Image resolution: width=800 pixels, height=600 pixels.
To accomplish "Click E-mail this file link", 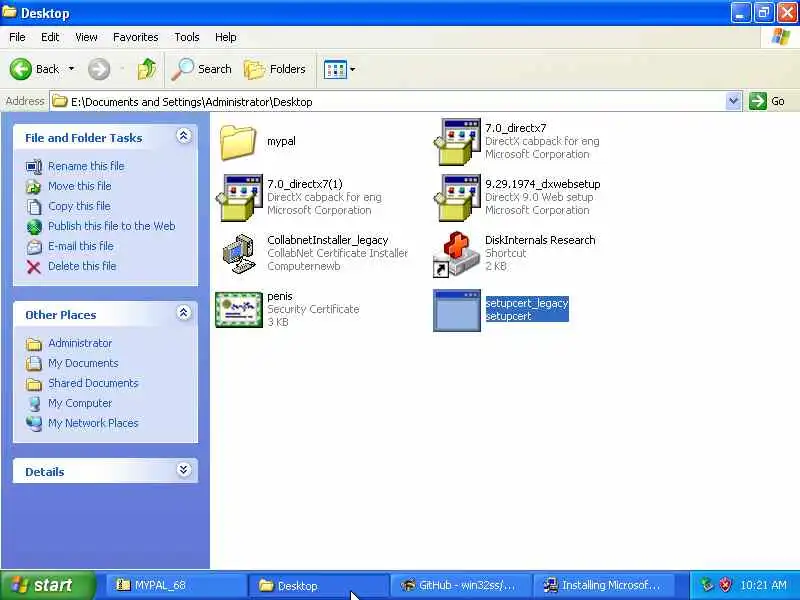I will pyautogui.click(x=81, y=246).
